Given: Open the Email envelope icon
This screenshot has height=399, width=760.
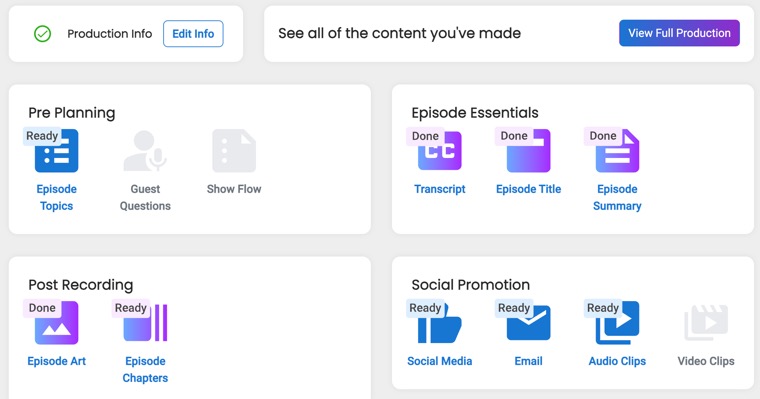Looking at the screenshot, I should coord(528,323).
